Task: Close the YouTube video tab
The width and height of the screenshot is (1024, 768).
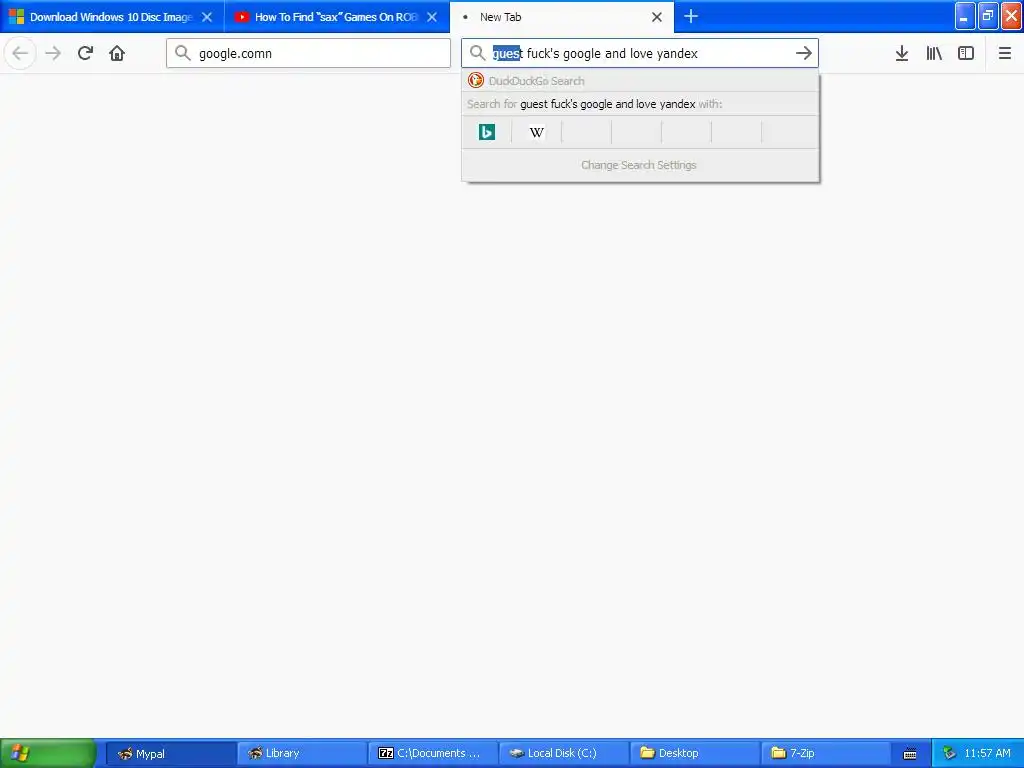Action: click(432, 17)
